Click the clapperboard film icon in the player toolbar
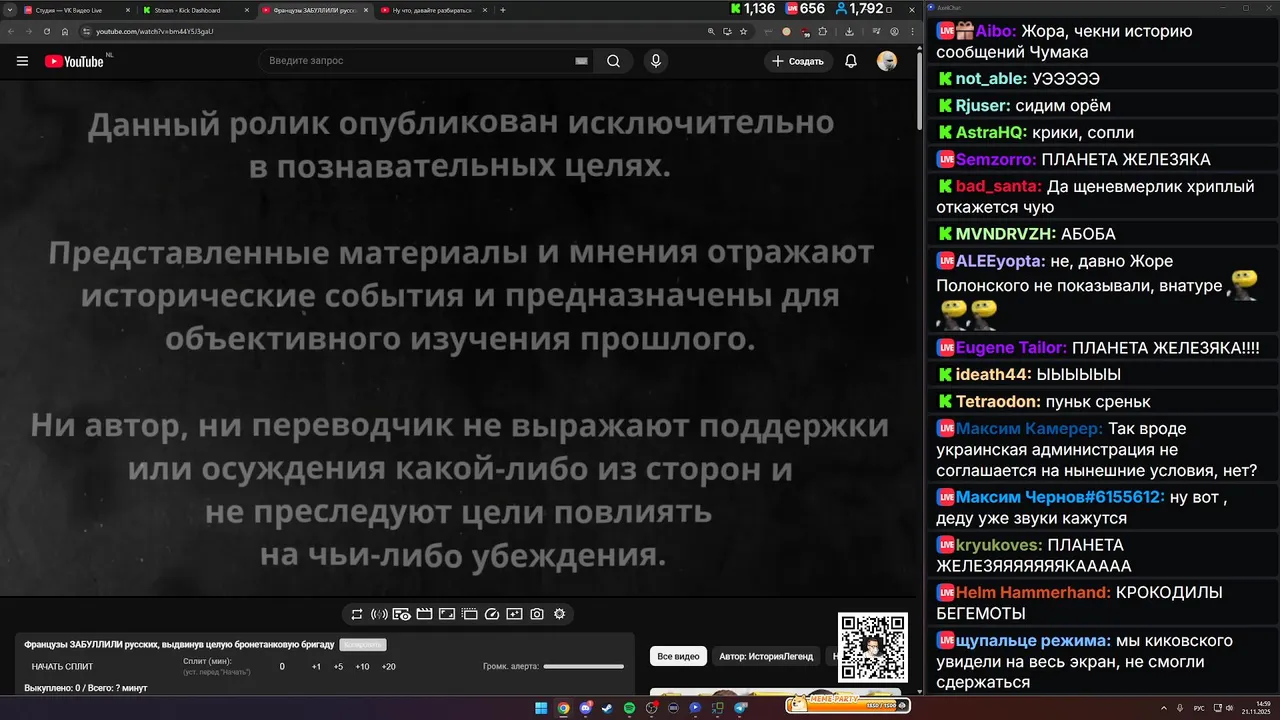The height and width of the screenshot is (720, 1280). click(x=424, y=614)
